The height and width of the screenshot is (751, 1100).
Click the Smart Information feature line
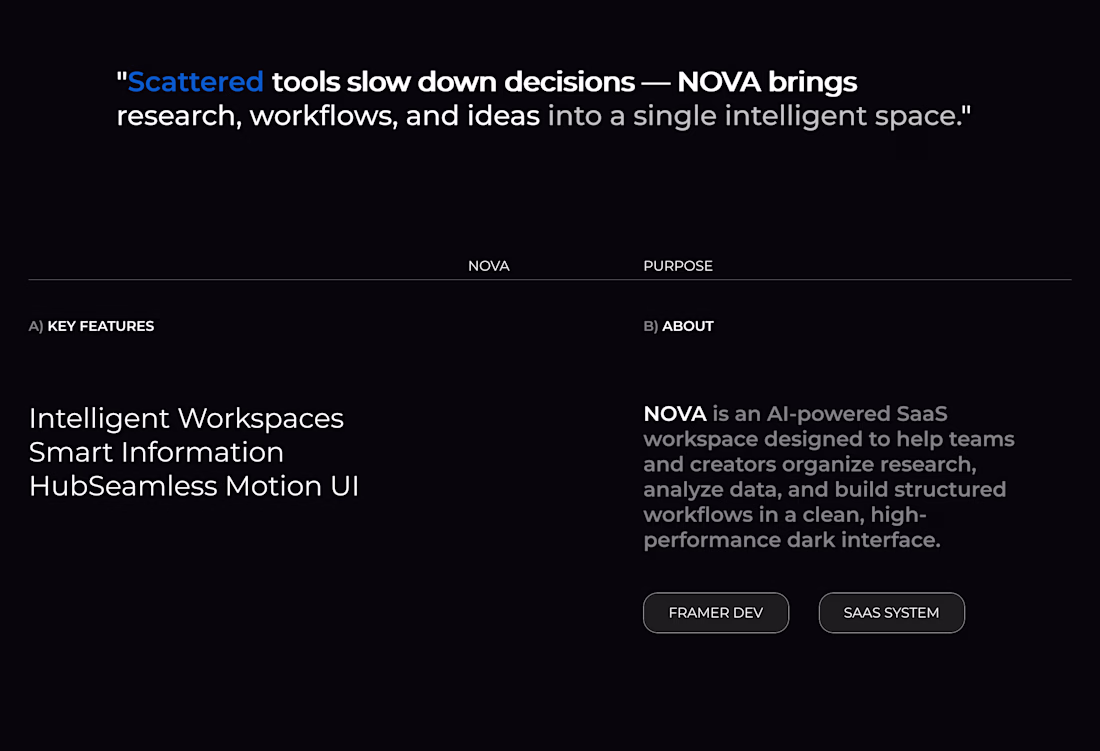156,452
